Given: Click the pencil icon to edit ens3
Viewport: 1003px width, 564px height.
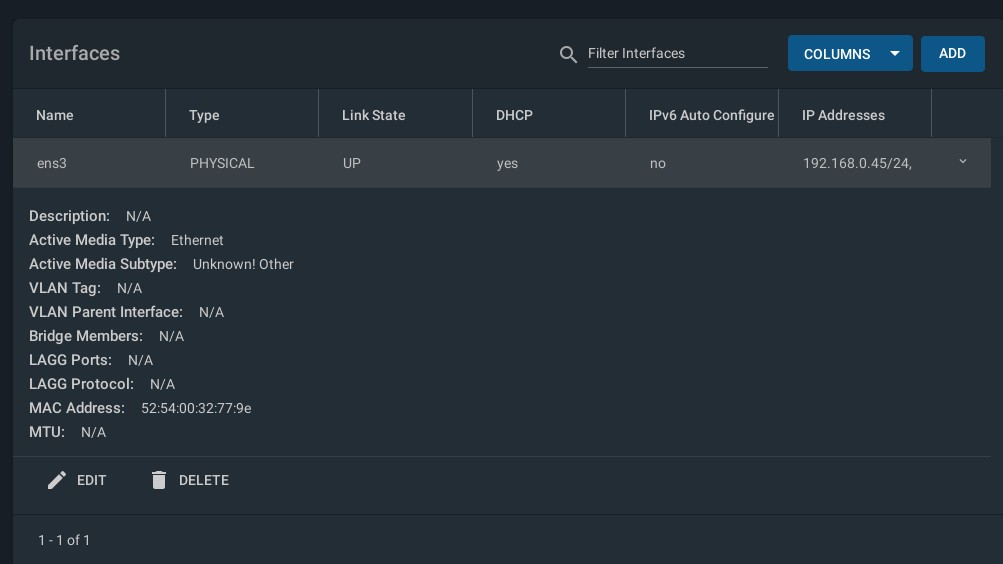Looking at the screenshot, I should coord(57,480).
